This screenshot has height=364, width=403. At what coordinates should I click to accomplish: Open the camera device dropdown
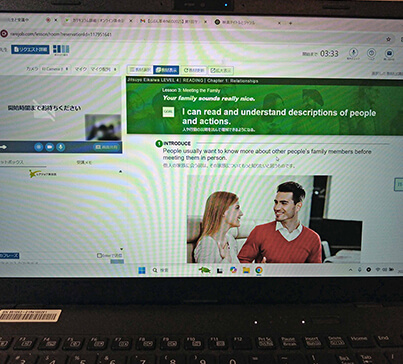pos(55,69)
